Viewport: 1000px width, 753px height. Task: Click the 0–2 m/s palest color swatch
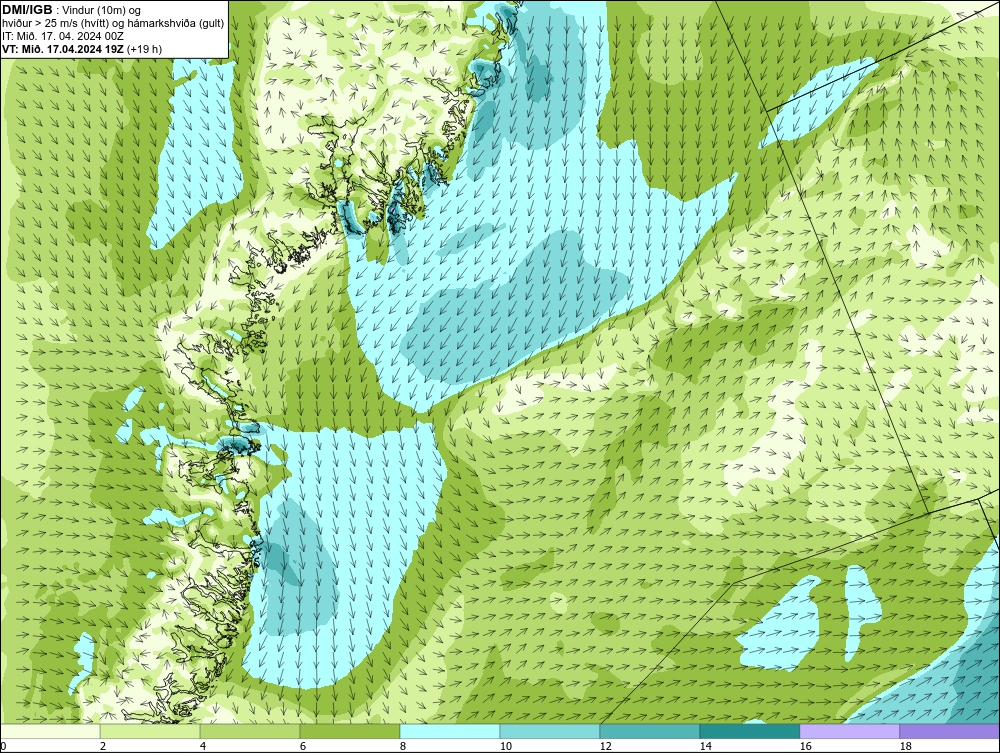tap(50, 731)
